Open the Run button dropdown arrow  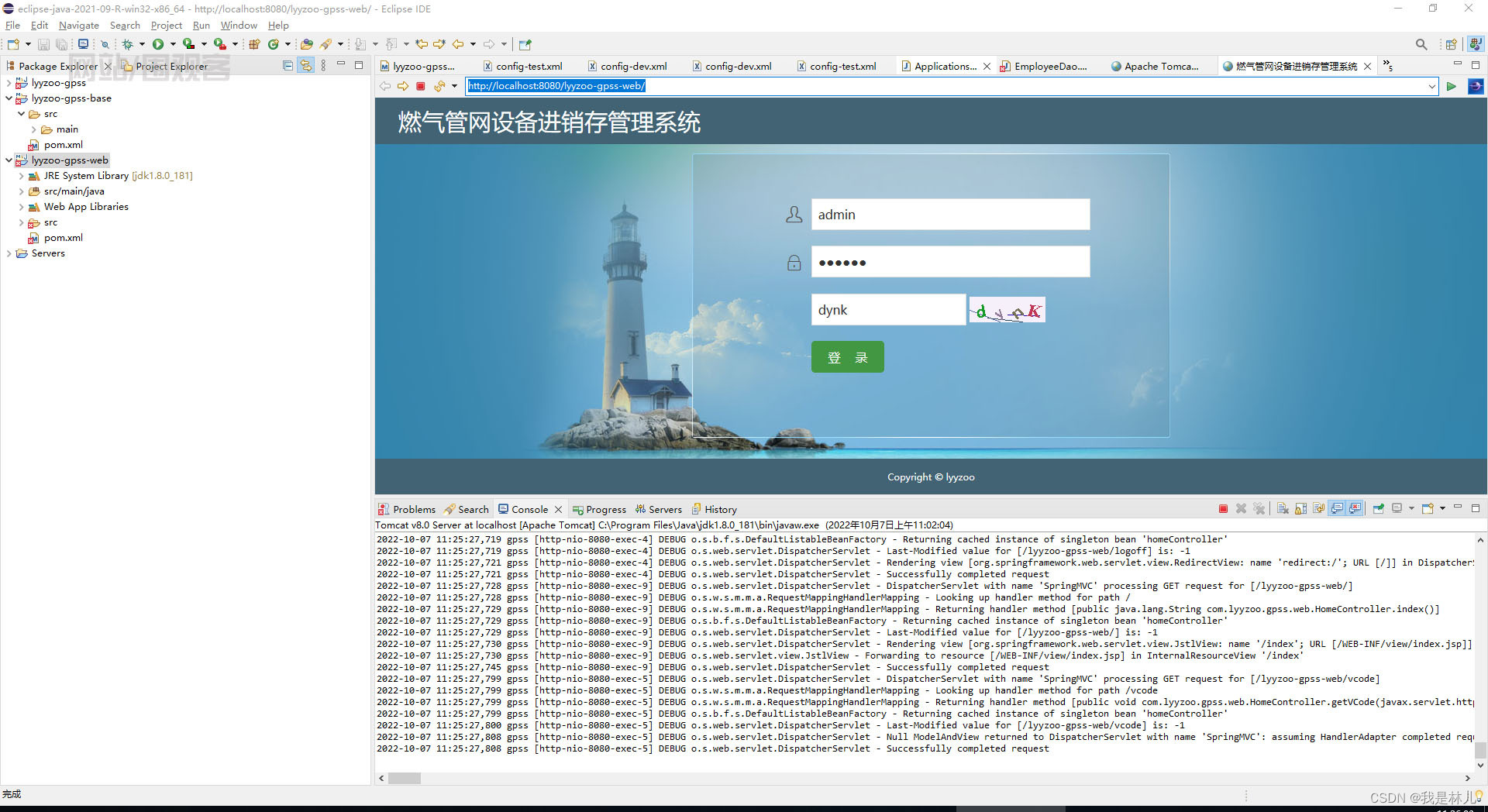tap(173, 44)
